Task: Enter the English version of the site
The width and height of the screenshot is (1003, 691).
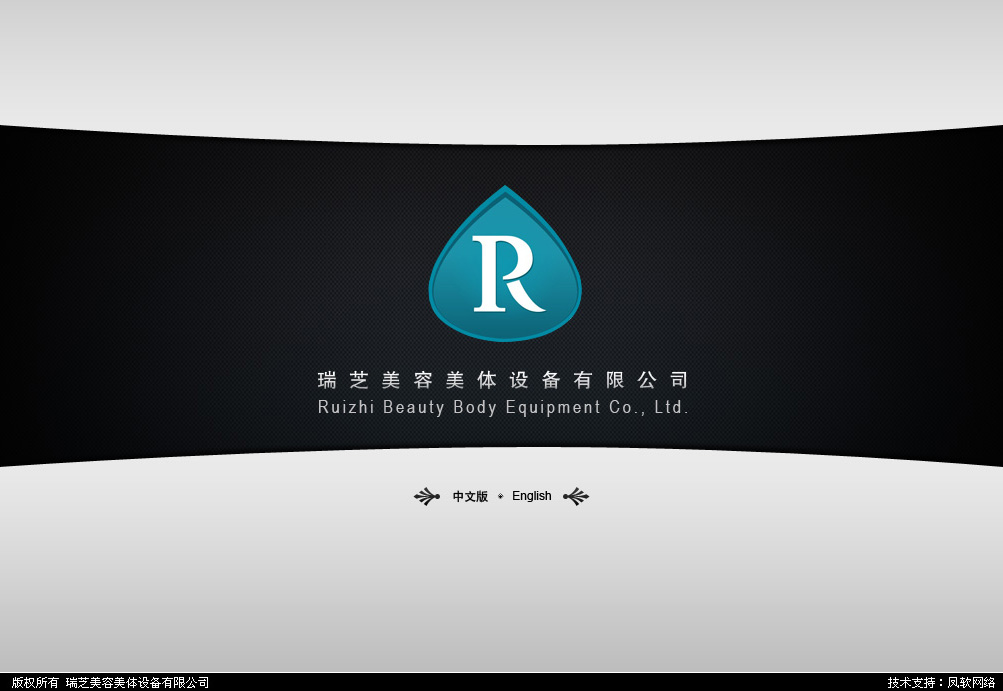Action: pos(531,496)
